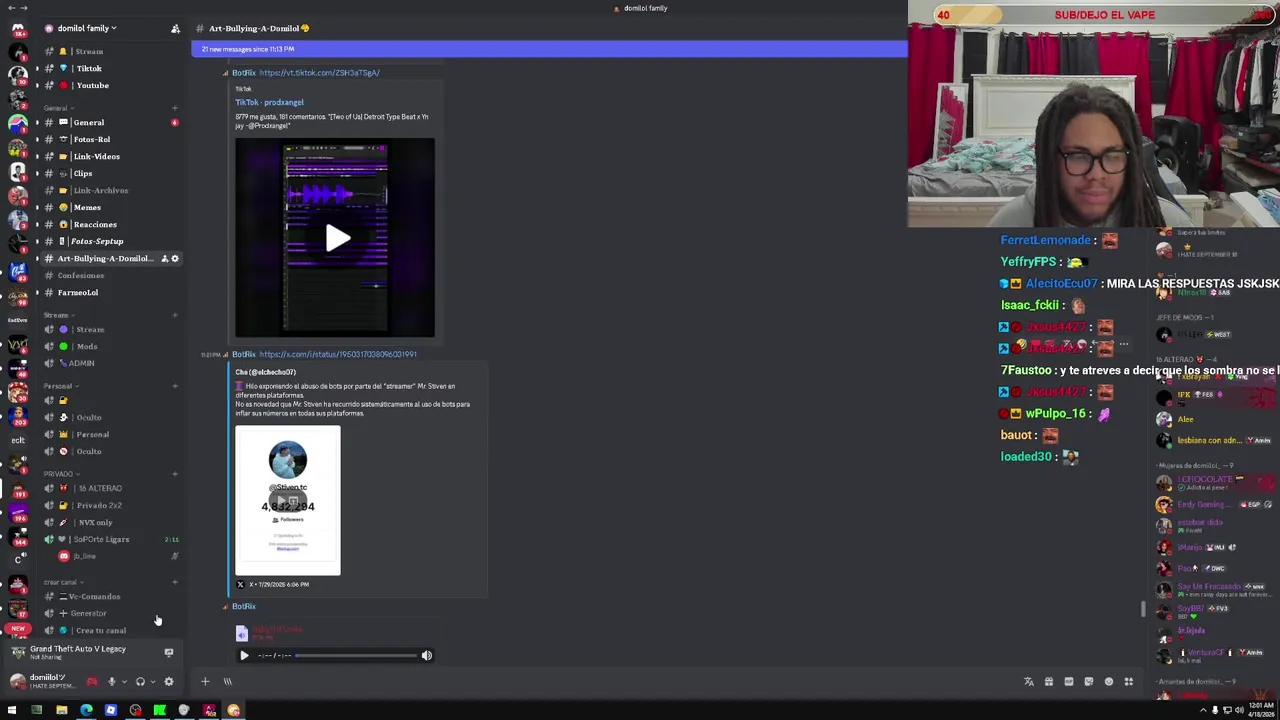The image size is (1280, 720).
Task: Add channel to PRIVADO category
Action: point(175,474)
